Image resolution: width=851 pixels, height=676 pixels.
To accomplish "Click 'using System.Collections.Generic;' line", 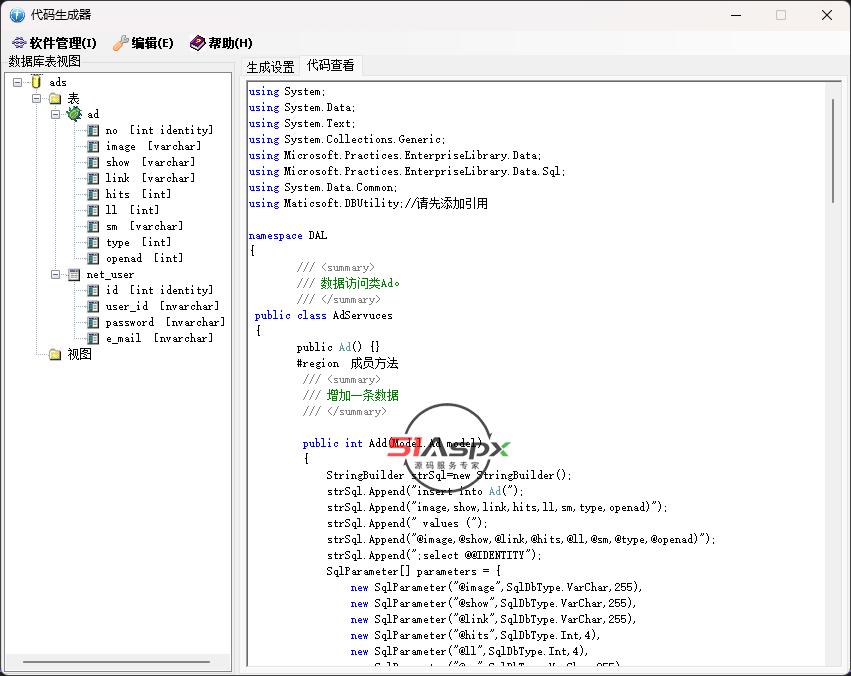I will click(x=347, y=139).
